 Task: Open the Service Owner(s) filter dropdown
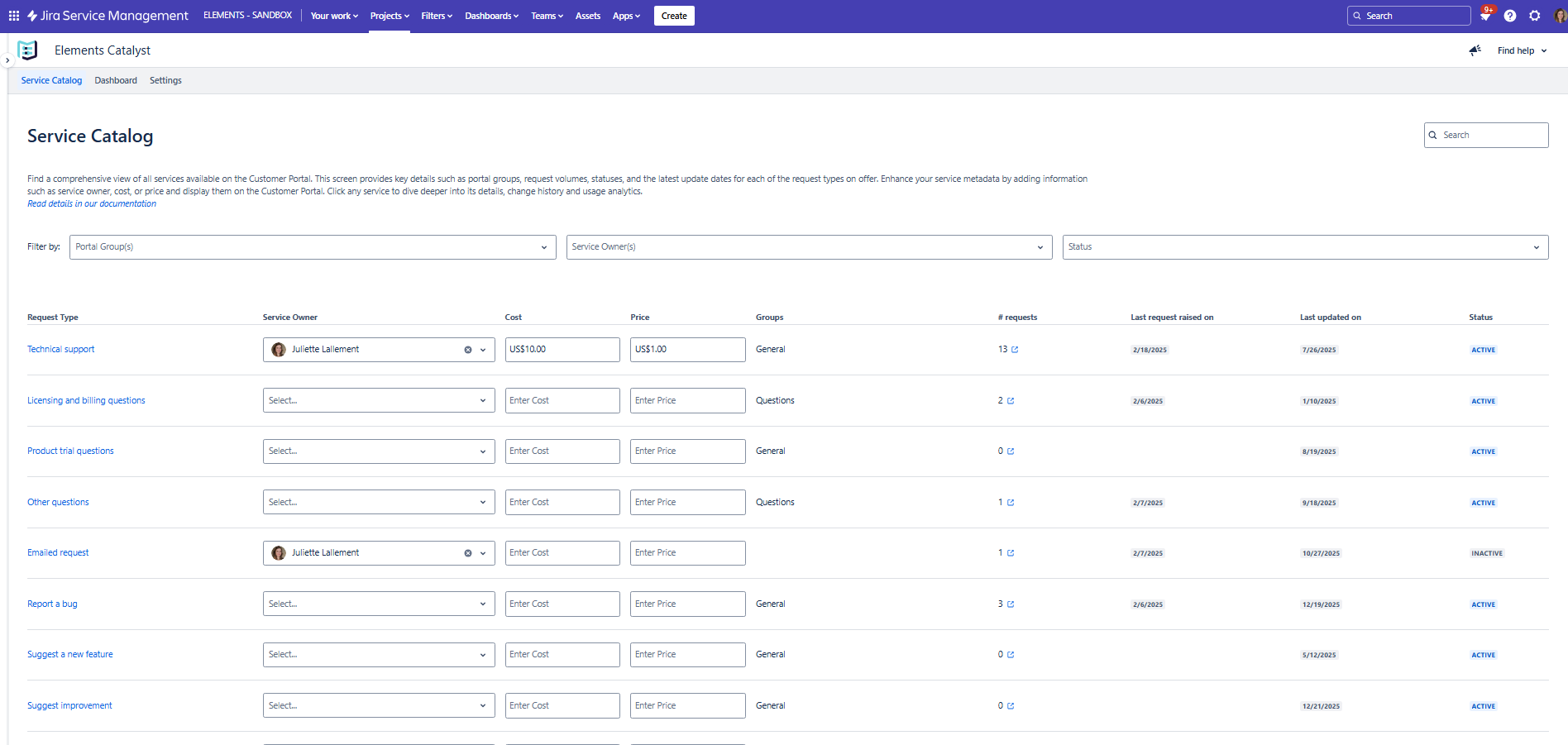(809, 247)
